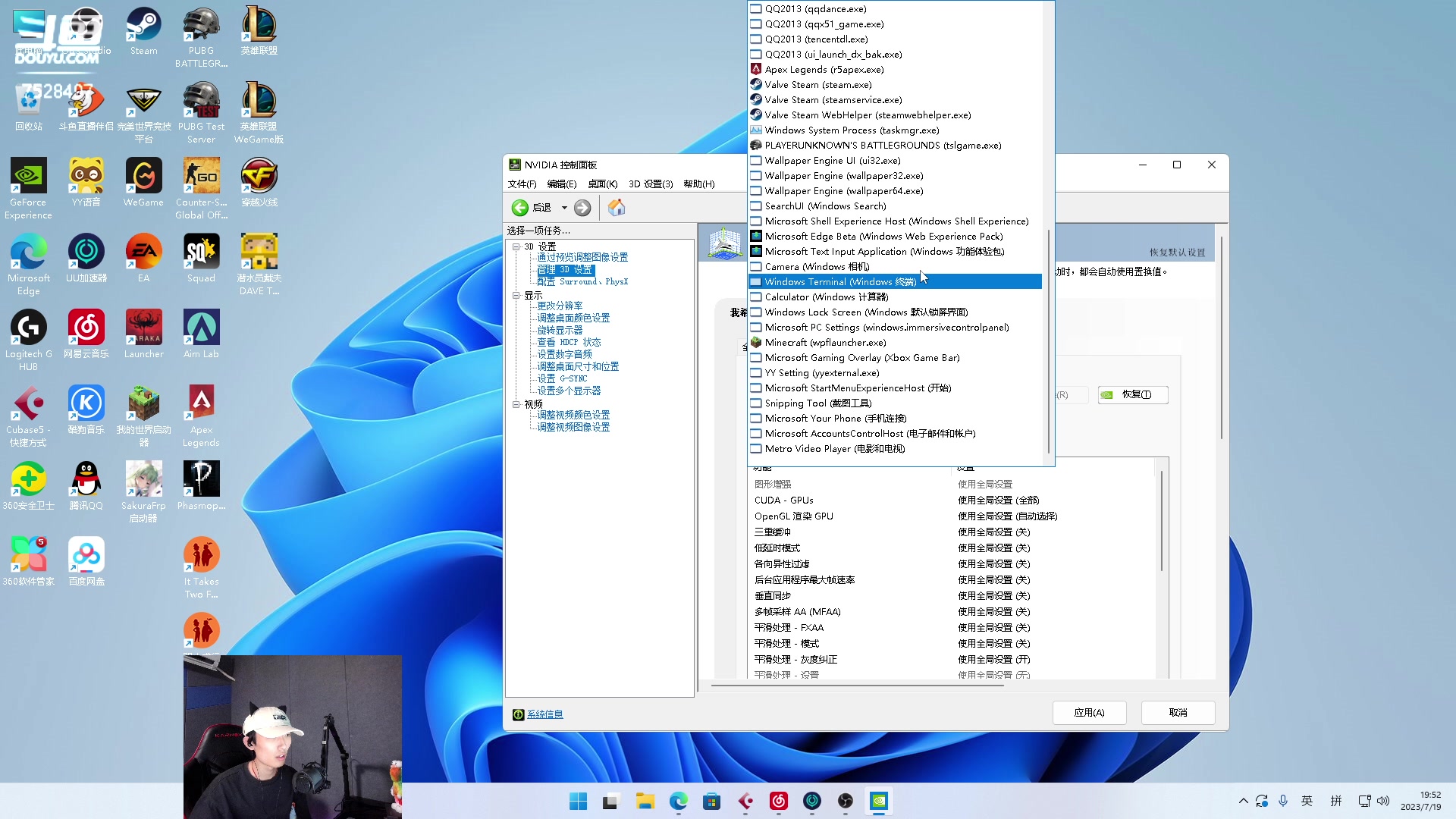Select 更改分辨率 in tree

tap(560, 306)
